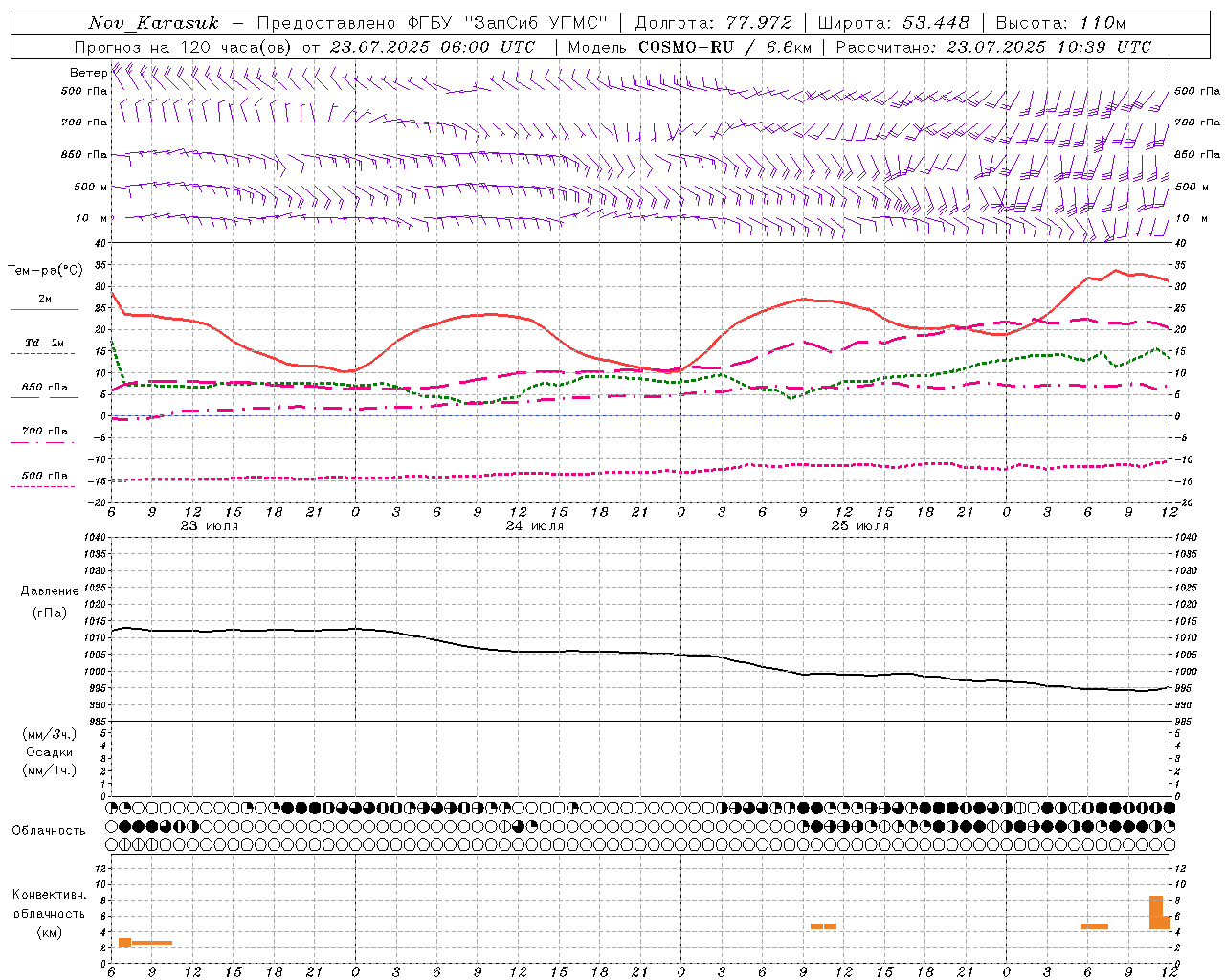This screenshot has height=980, width=1225.
Task: Click the 850 гПа temperature legend entry
Action: pyautogui.click(x=44, y=388)
